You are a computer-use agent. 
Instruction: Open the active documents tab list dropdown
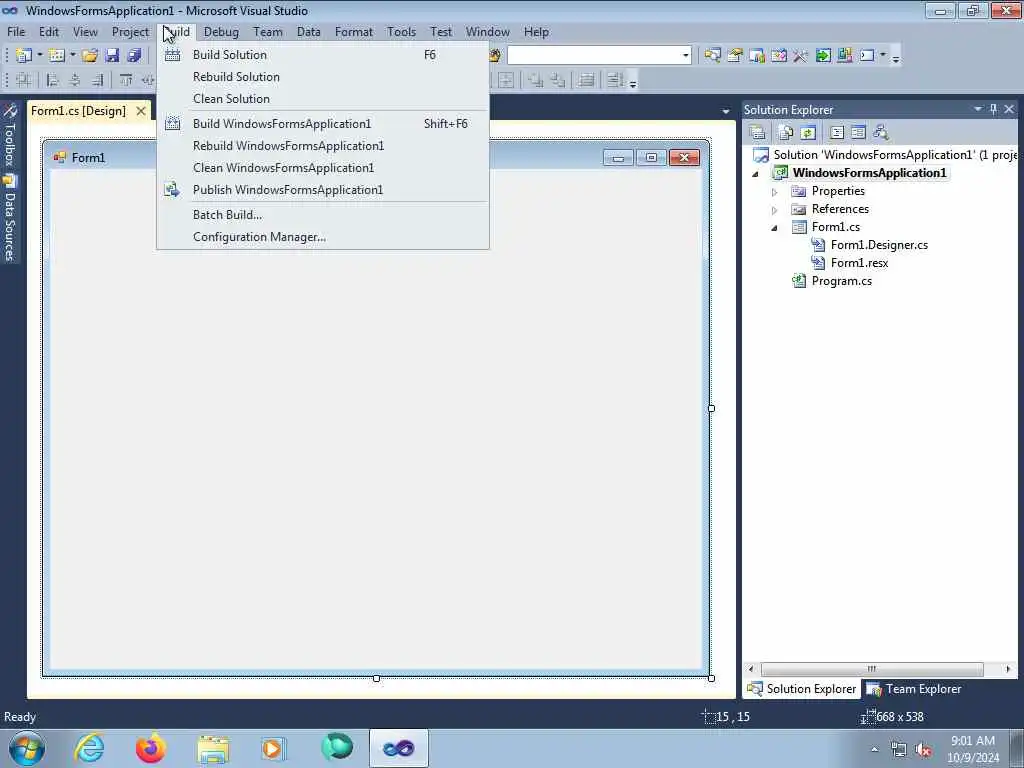tap(726, 112)
